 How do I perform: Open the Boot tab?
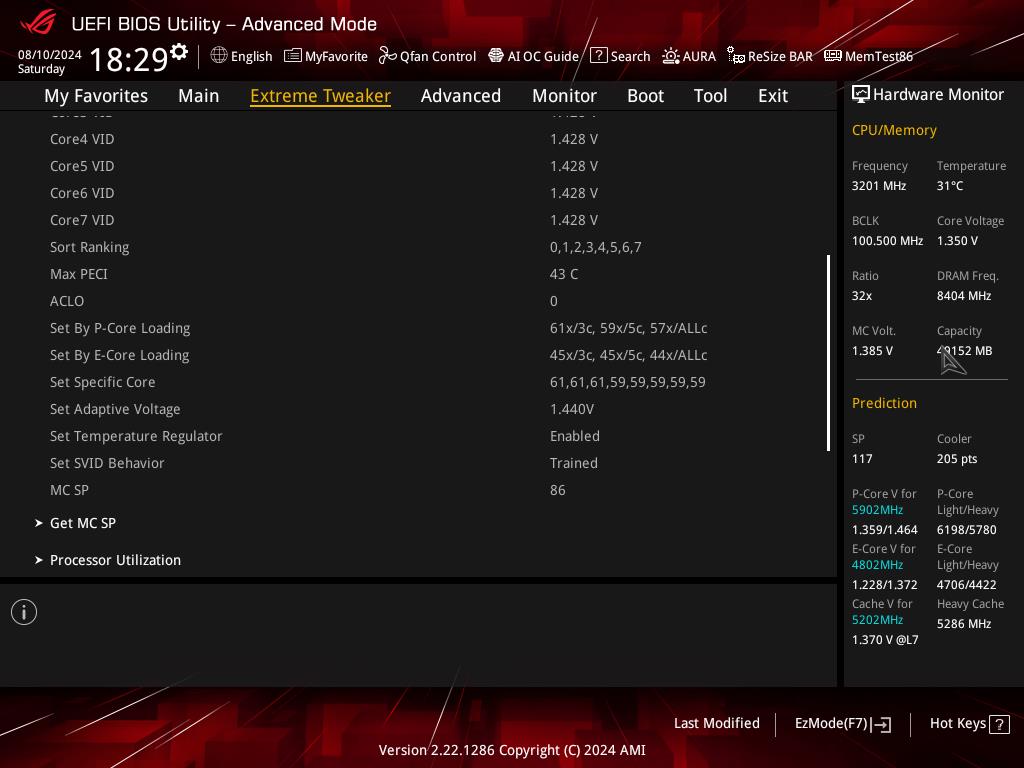coord(645,96)
